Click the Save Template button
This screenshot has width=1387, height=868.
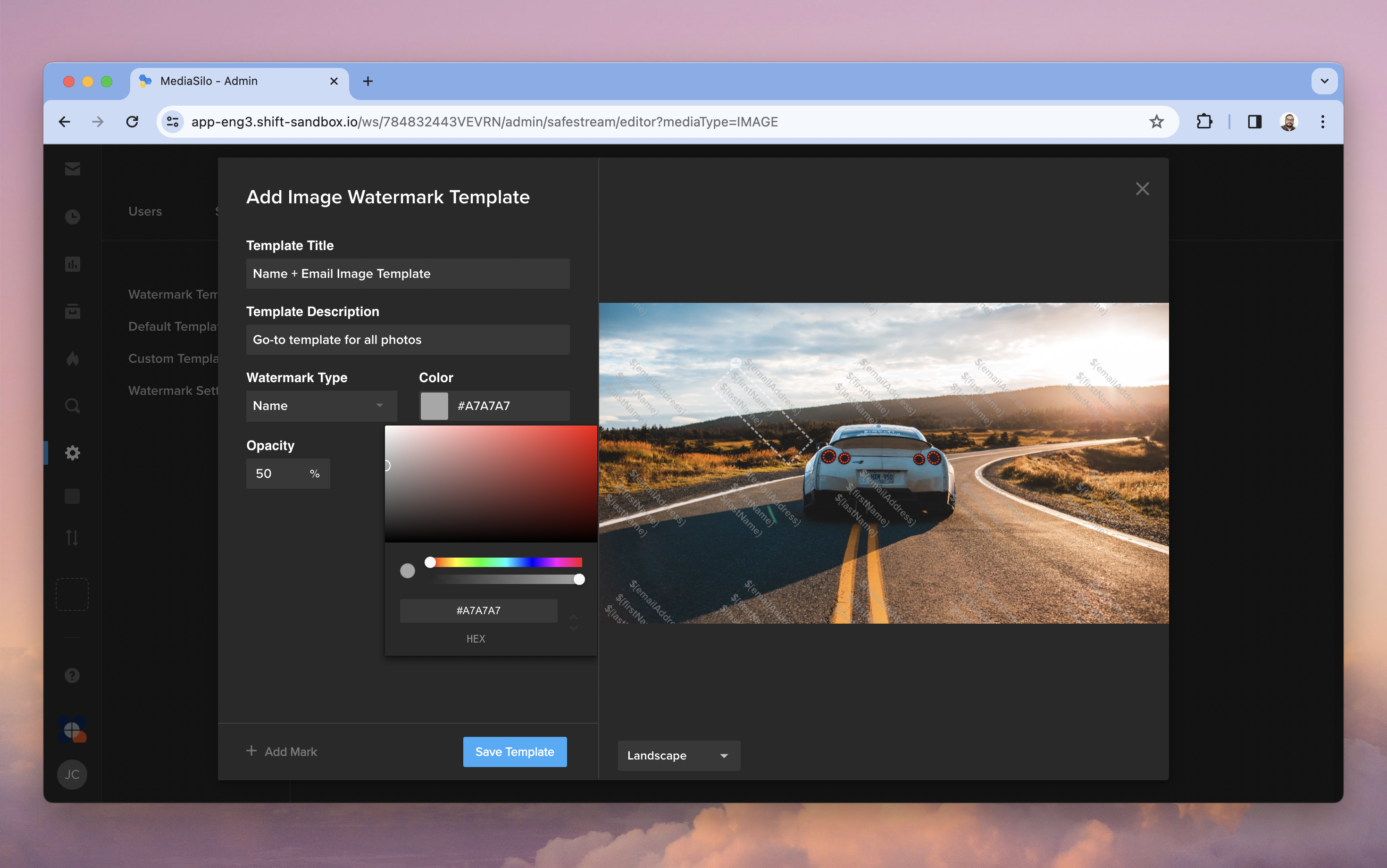click(515, 751)
